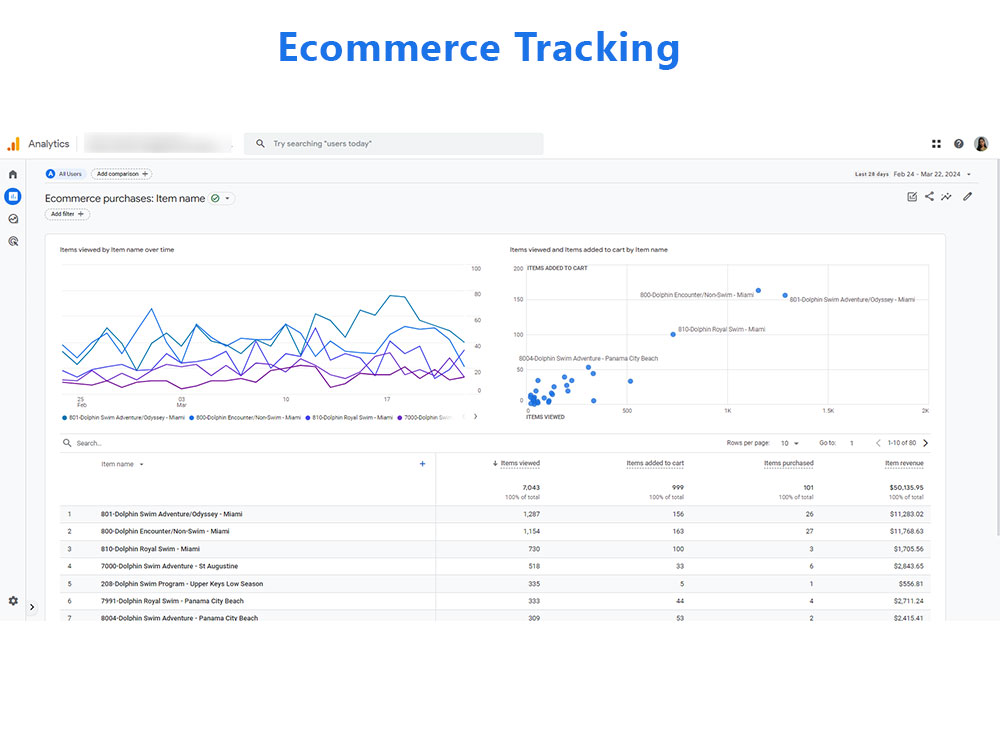Toggle 801-Dolphin Swim Adventure/Odyssey legend item
This screenshot has height=750, width=1000.
(x=123, y=418)
